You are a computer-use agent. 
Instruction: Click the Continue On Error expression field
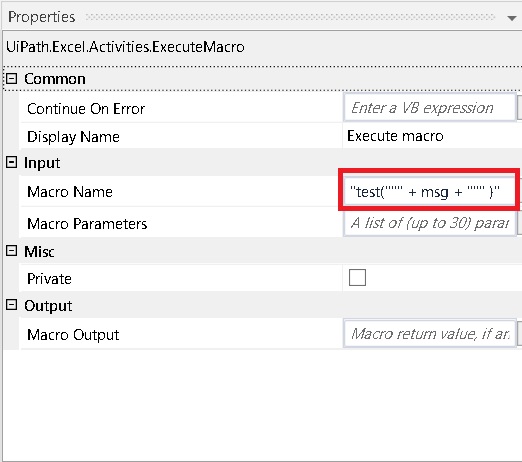[x=430, y=107]
